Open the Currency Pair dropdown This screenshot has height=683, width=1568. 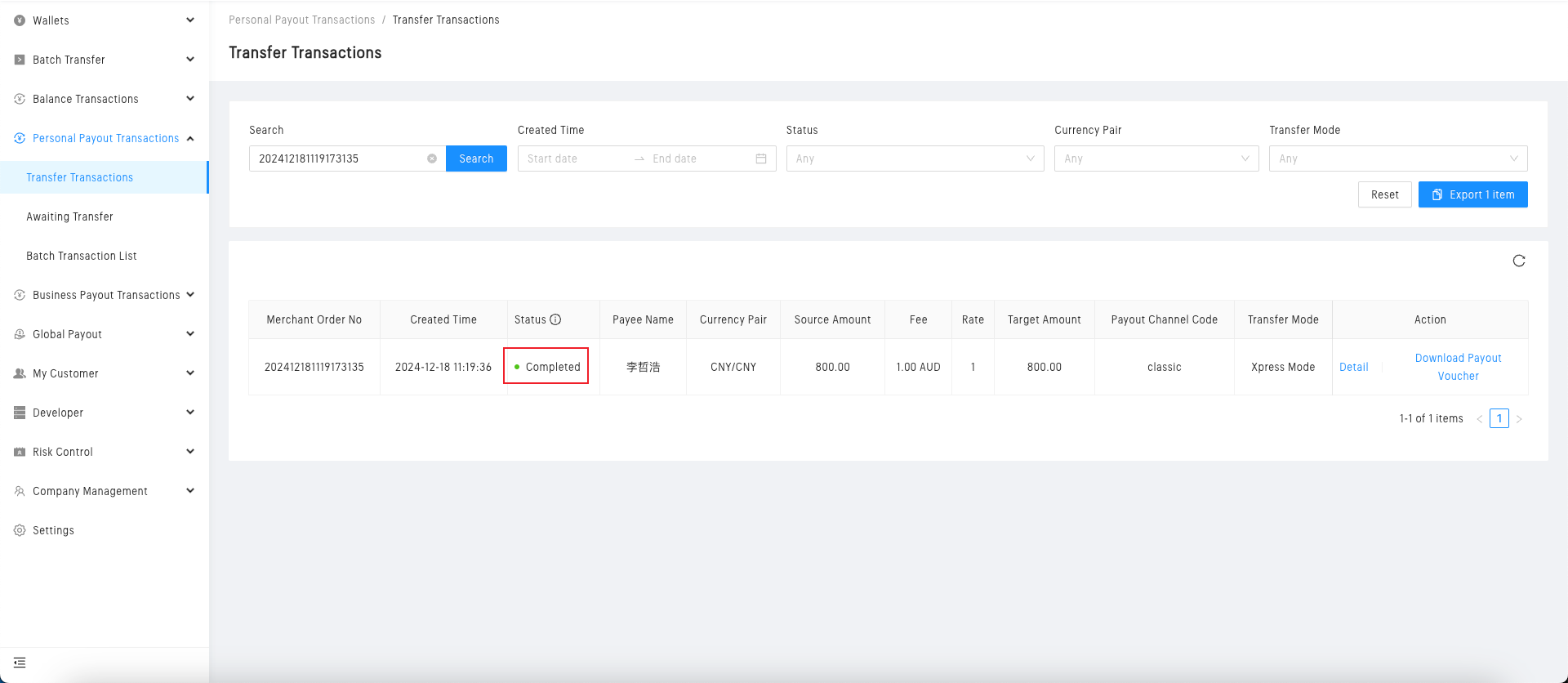coord(1156,158)
